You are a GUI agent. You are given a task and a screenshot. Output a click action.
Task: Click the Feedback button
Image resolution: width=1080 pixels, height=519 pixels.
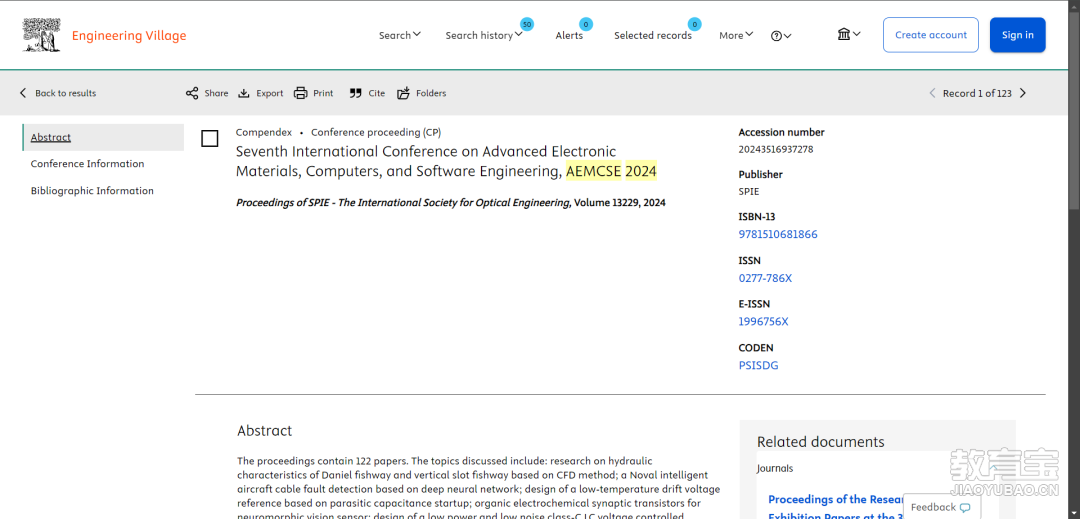pos(941,507)
